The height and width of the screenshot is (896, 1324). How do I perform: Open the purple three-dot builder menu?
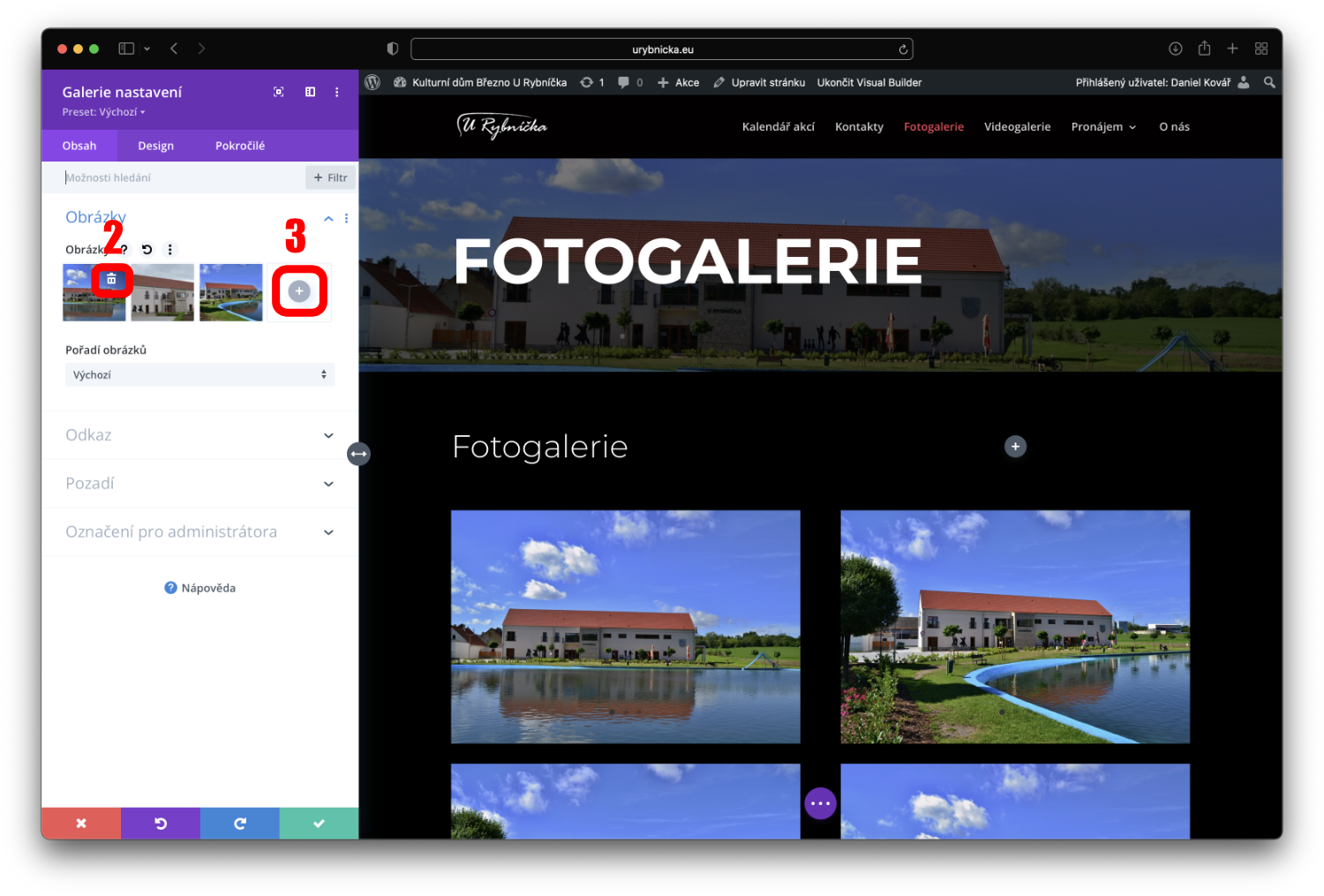(x=820, y=803)
